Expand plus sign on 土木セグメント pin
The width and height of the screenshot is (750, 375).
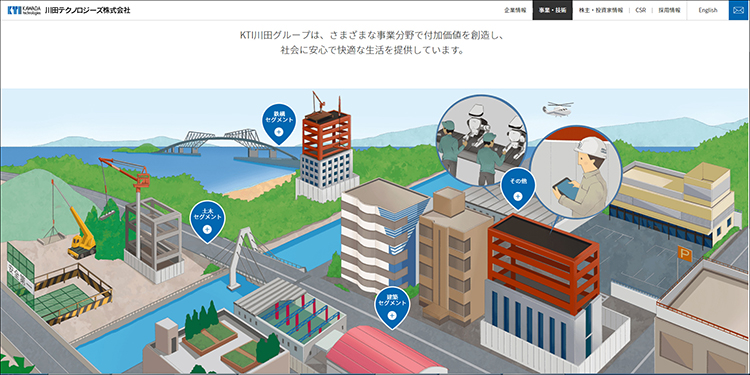[207, 229]
